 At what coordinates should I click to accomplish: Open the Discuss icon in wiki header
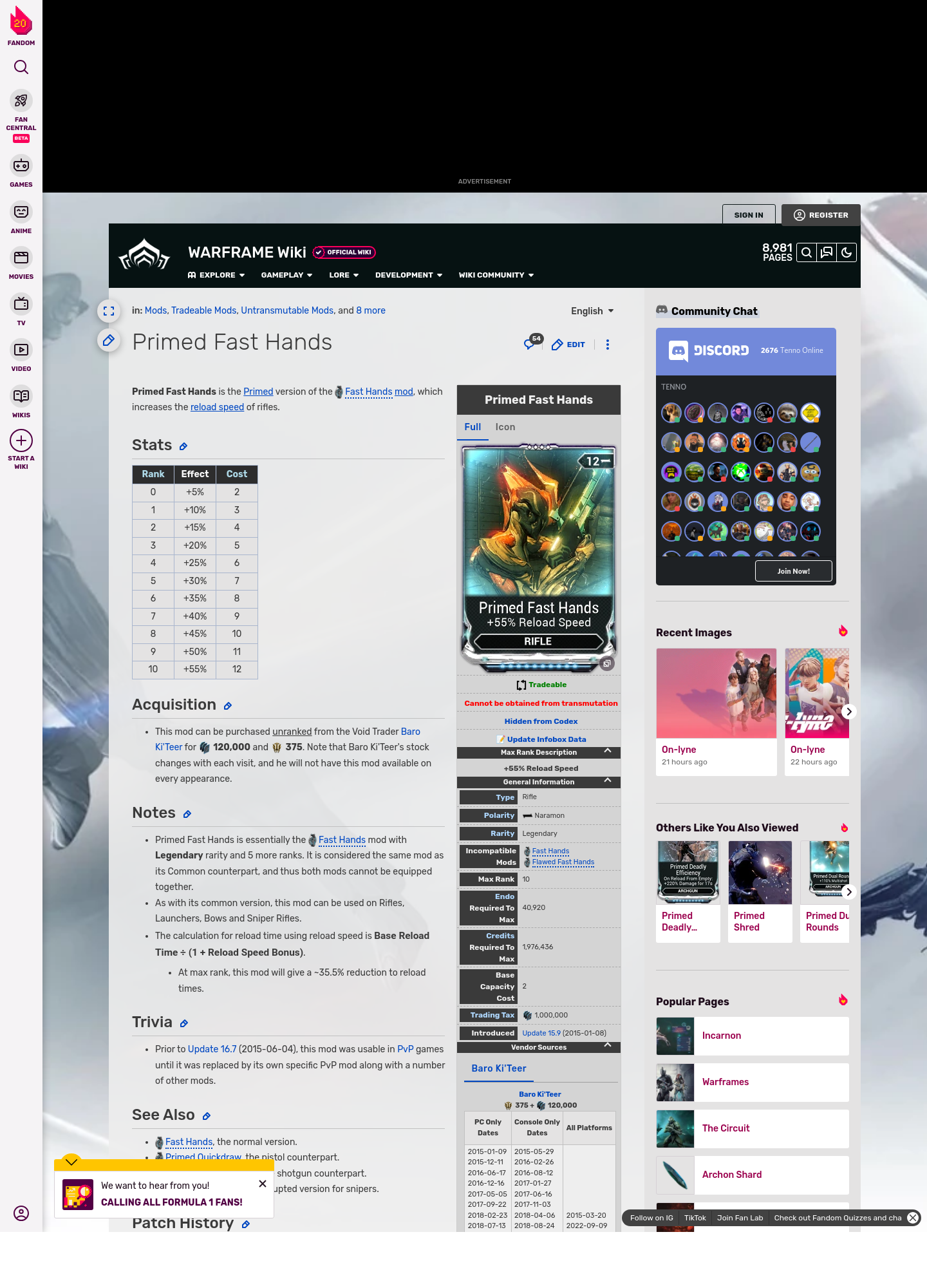click(x=827, y=252)
